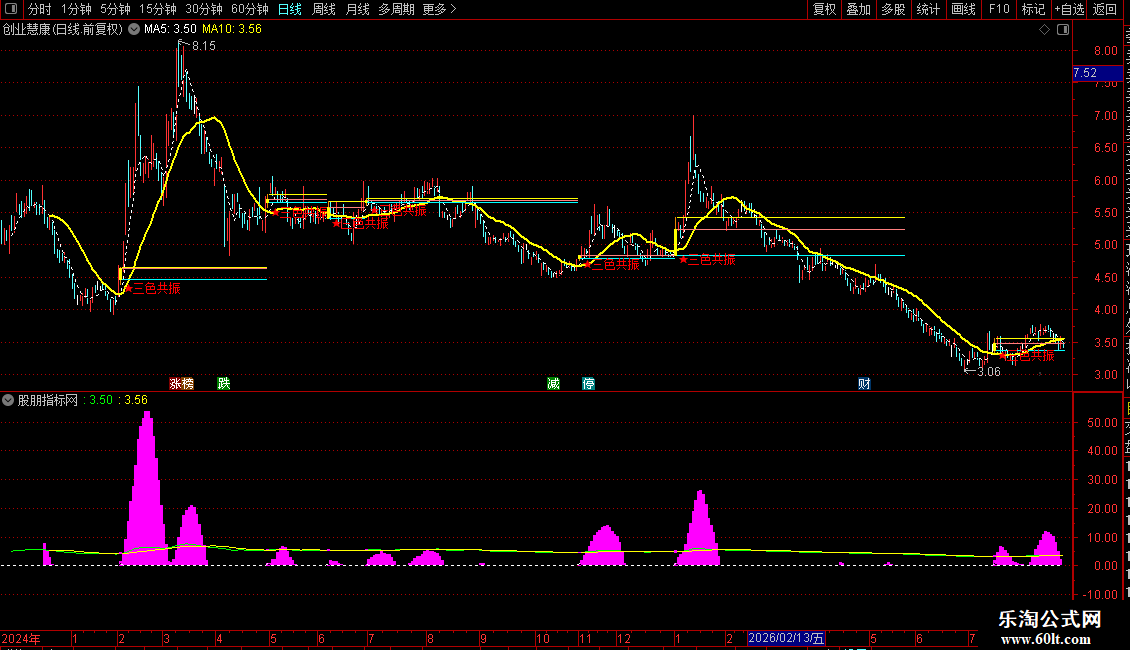Toggle the left sidebar panel icon
This screenshot has height=650, width=1130.
pos(11,9)
